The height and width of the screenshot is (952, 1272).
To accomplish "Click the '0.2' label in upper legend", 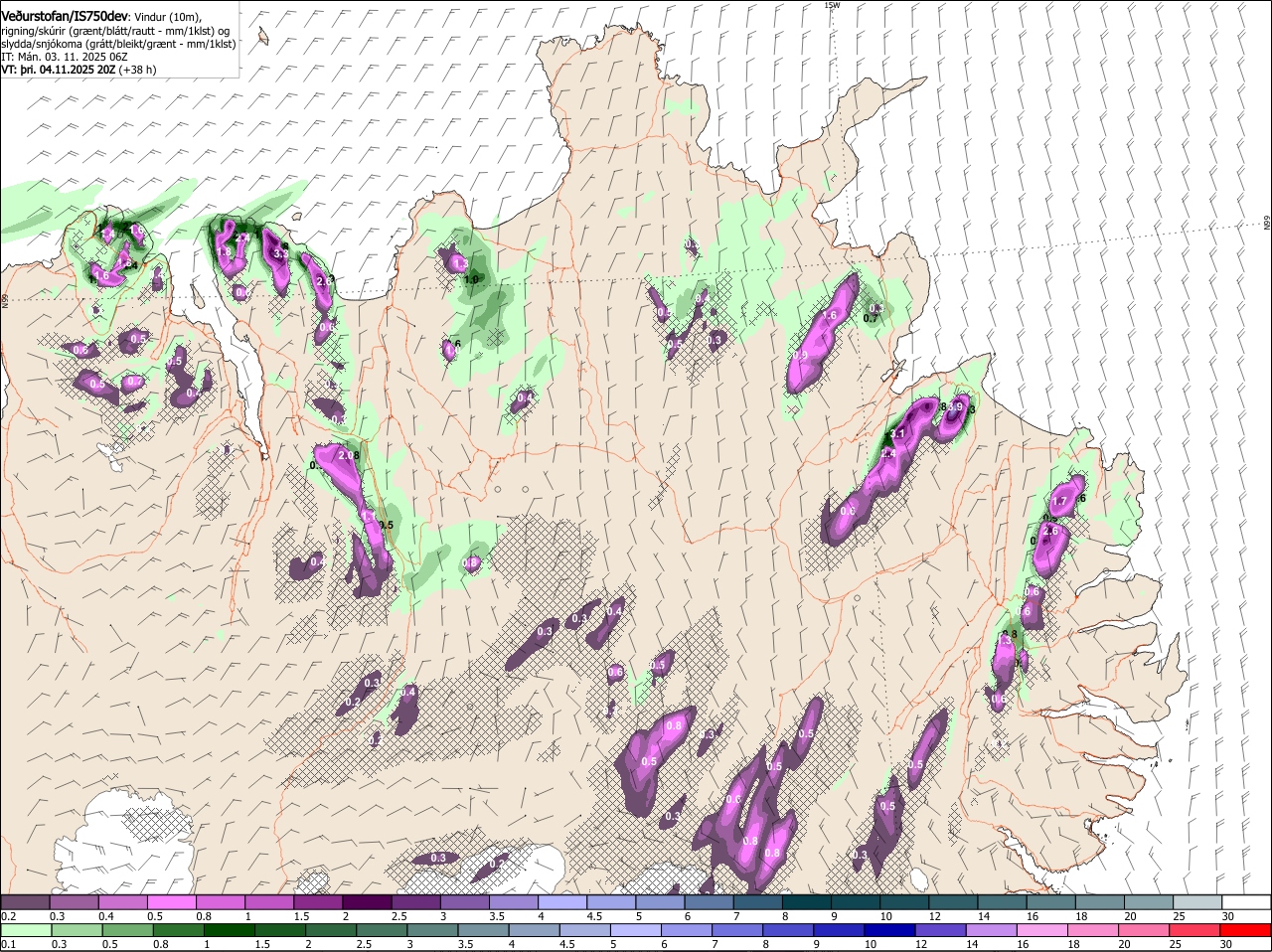I will click(x=8, y=915).
